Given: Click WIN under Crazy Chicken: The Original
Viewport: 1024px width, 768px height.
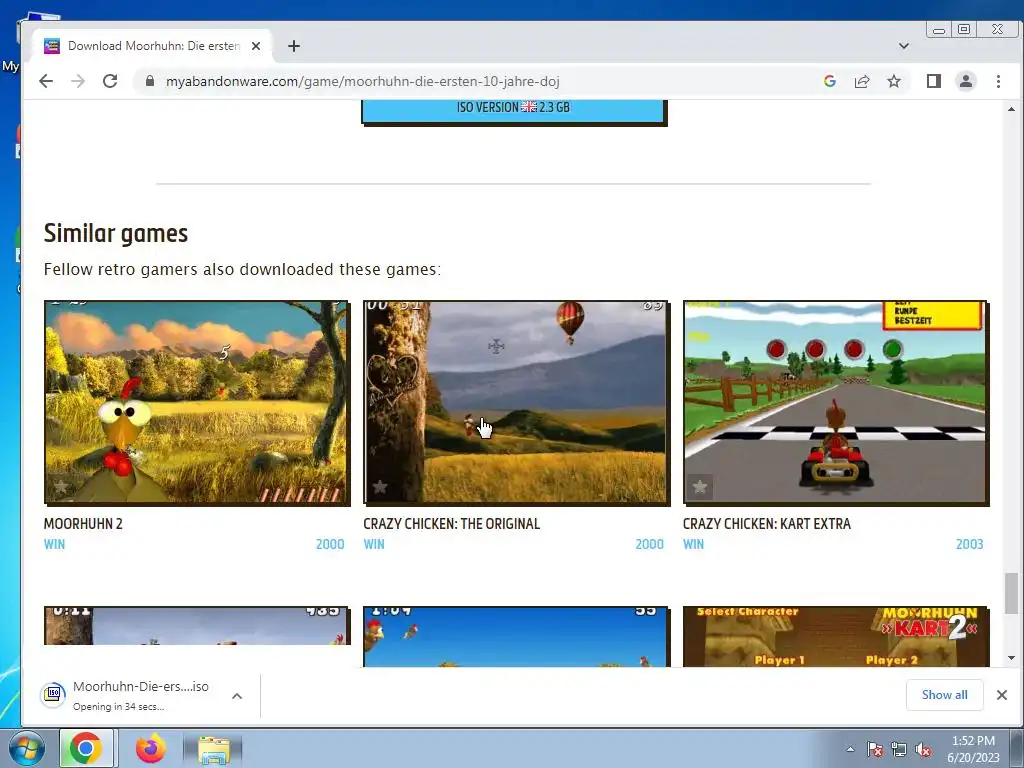Looking at the screenshot, I should click(x=374, y=544).
